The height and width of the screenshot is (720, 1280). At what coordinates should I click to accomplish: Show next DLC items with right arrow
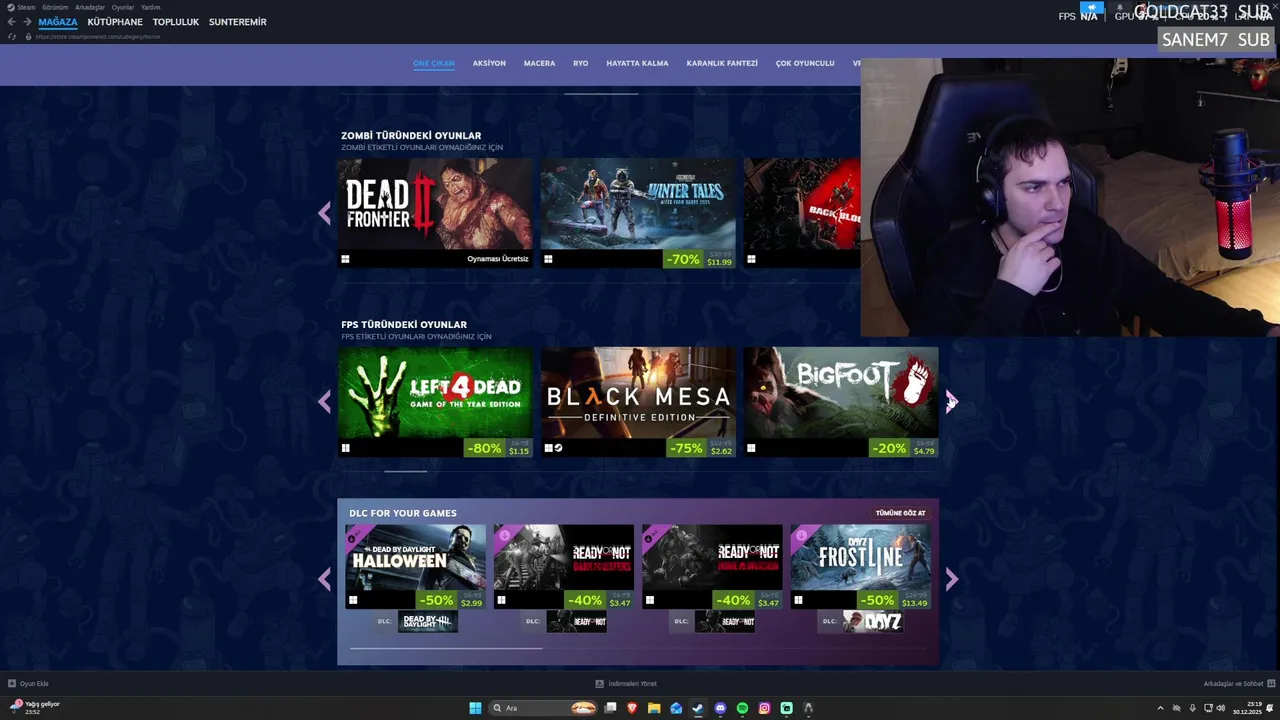click(951, 579)
